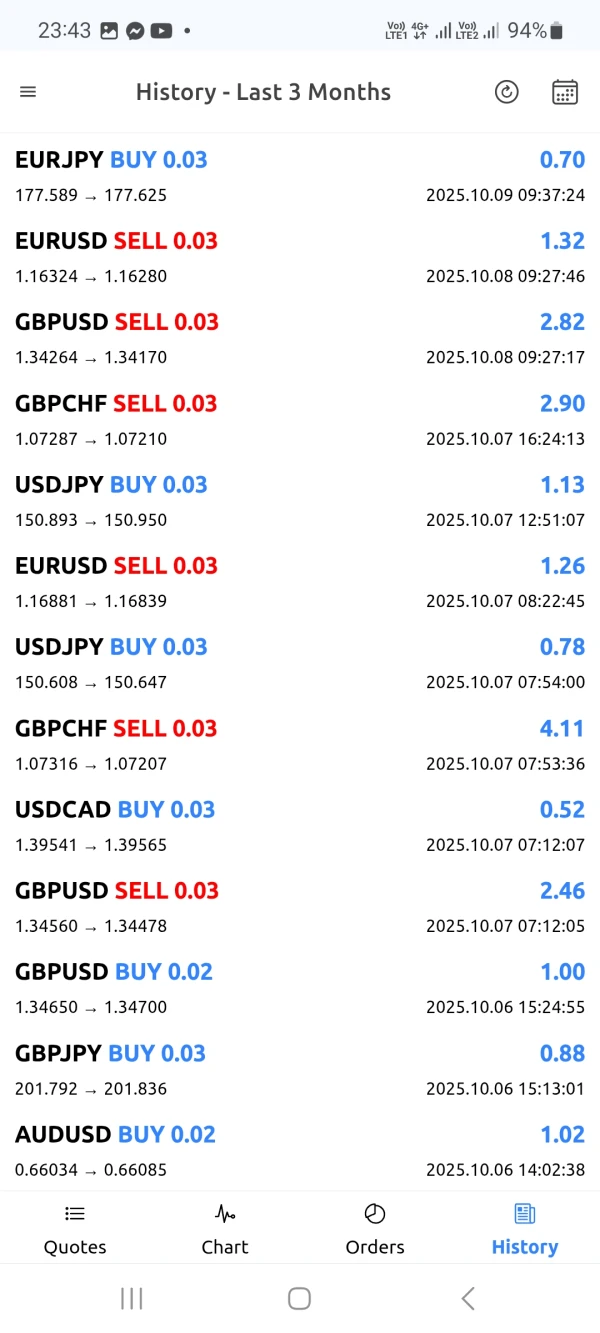Tap the Chart pulse icon
600x1333 pixels.
click(225, 1214)
